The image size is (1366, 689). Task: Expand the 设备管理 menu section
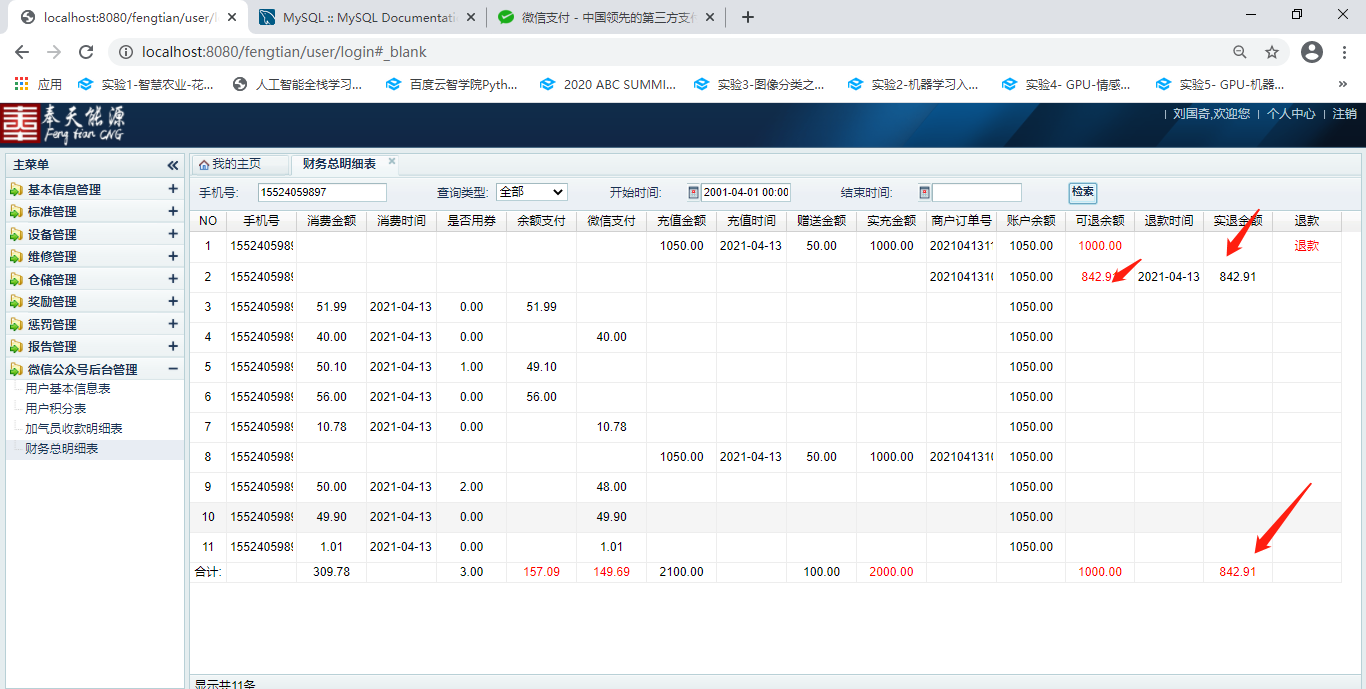click(x=173, y=234)
